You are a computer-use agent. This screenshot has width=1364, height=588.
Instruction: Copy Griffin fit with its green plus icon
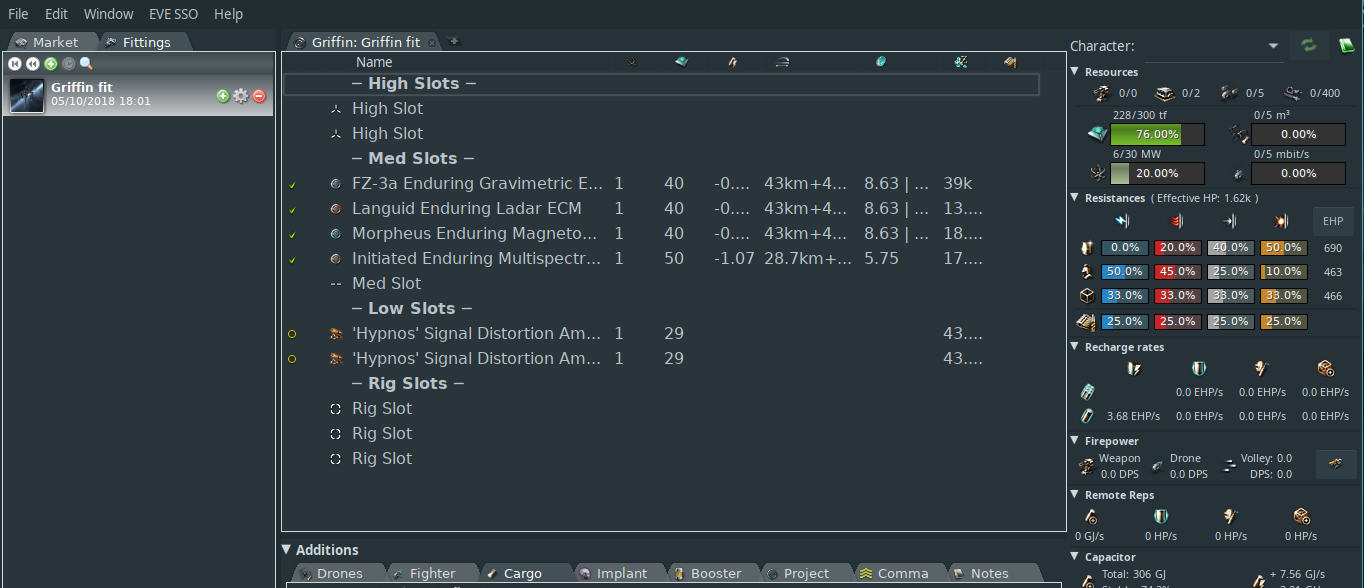pyautogui.click(x=223, y=96)
